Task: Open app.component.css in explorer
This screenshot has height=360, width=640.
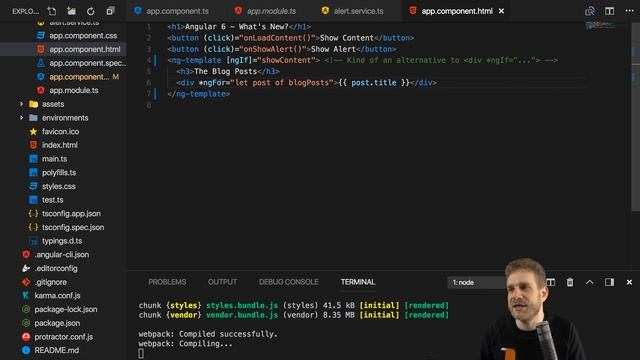Action: tap(83, 36)
